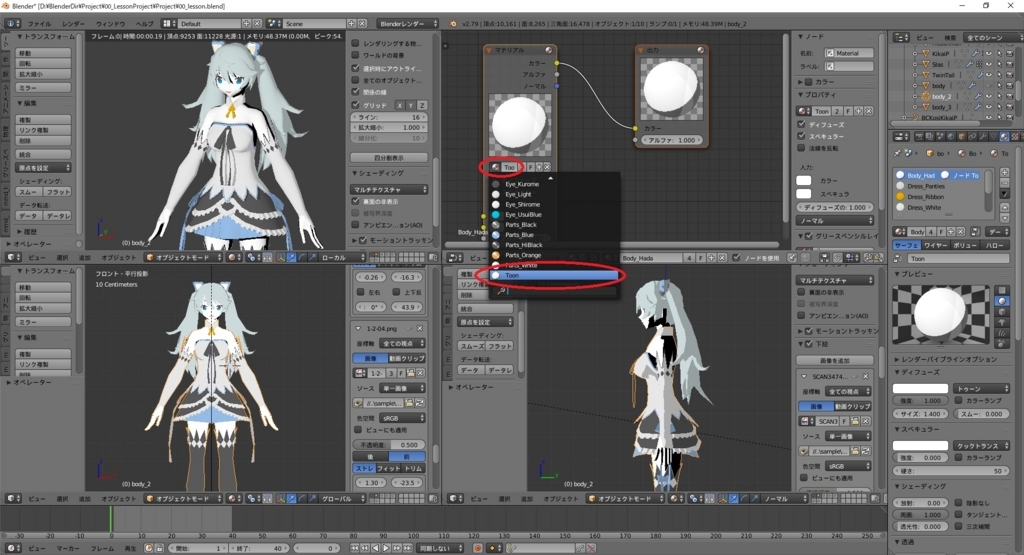This screenshot has width=1024, height=555.
Task: Toggle グリッド floor checkbox
Action: click(x=356, y=104)
